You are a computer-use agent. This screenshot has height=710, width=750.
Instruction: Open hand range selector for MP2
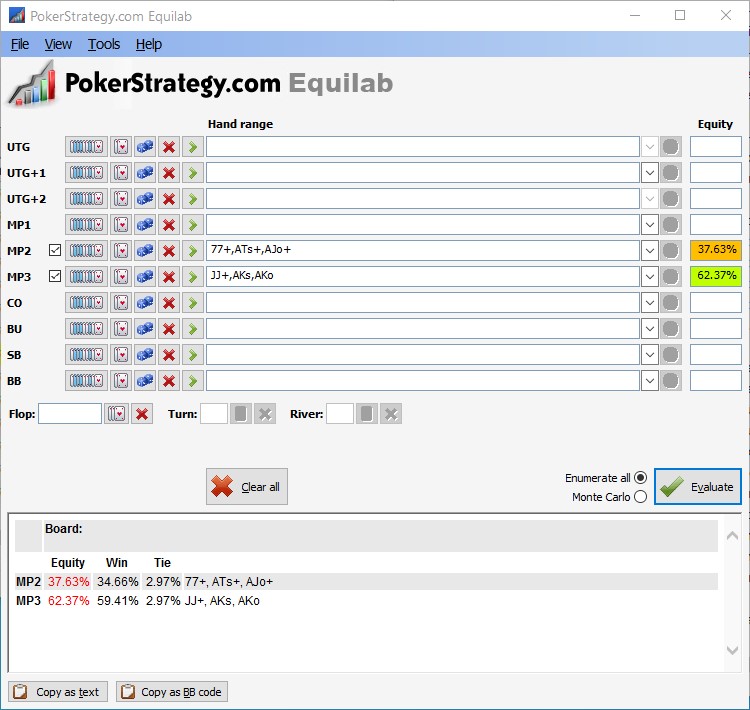pos(86,251)
